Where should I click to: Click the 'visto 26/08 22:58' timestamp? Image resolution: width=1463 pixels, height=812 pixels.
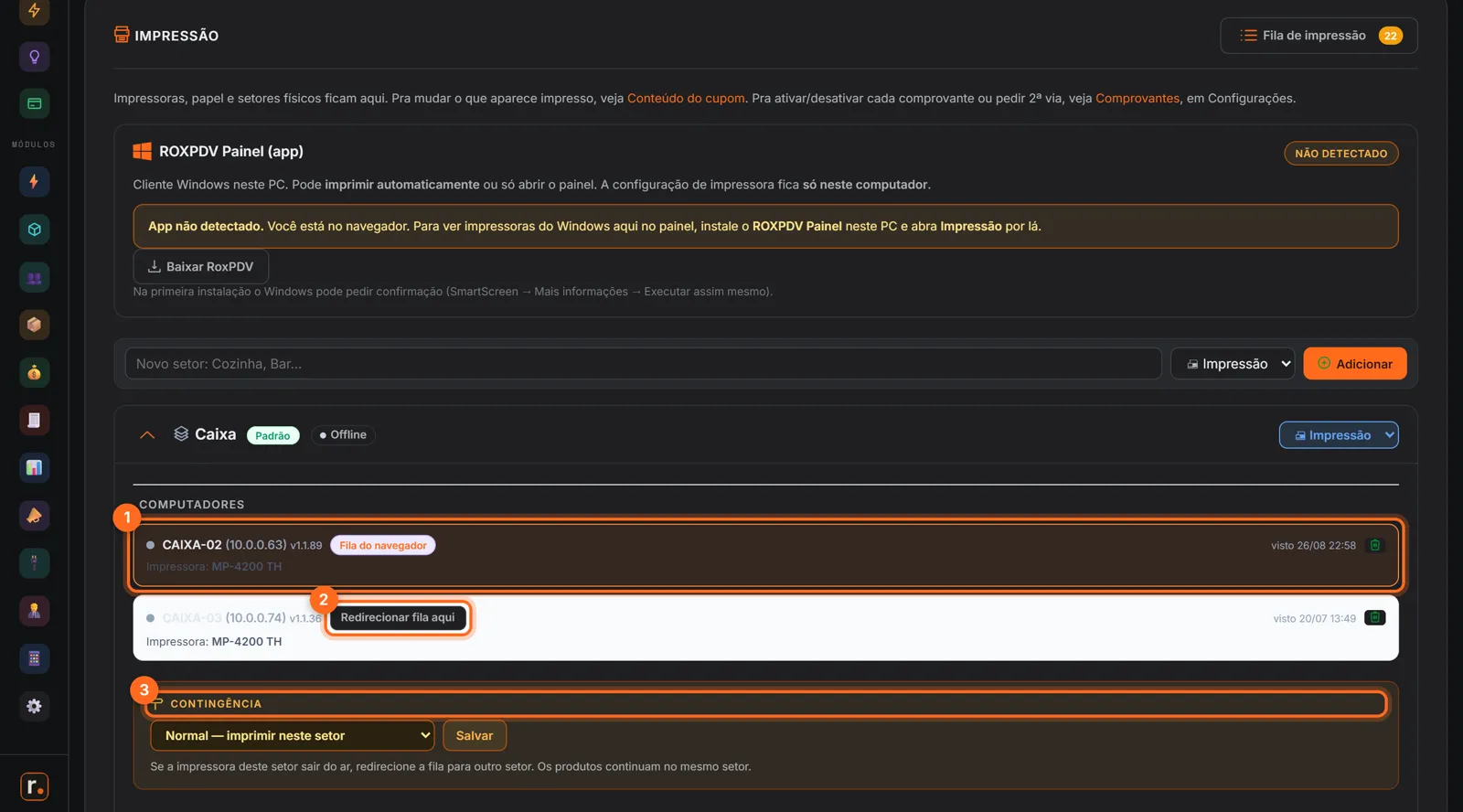tap(1313, 546)
